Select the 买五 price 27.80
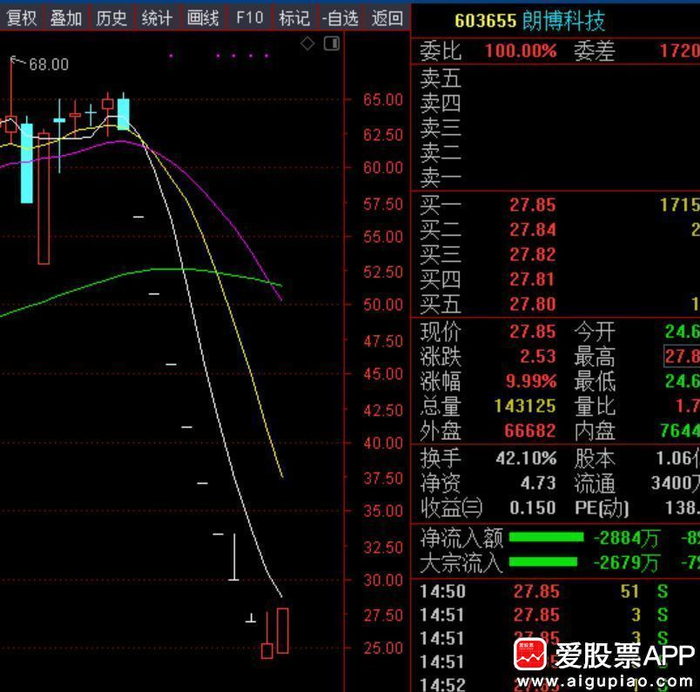This screenshot has width=700, height=692. coord(533,304)
